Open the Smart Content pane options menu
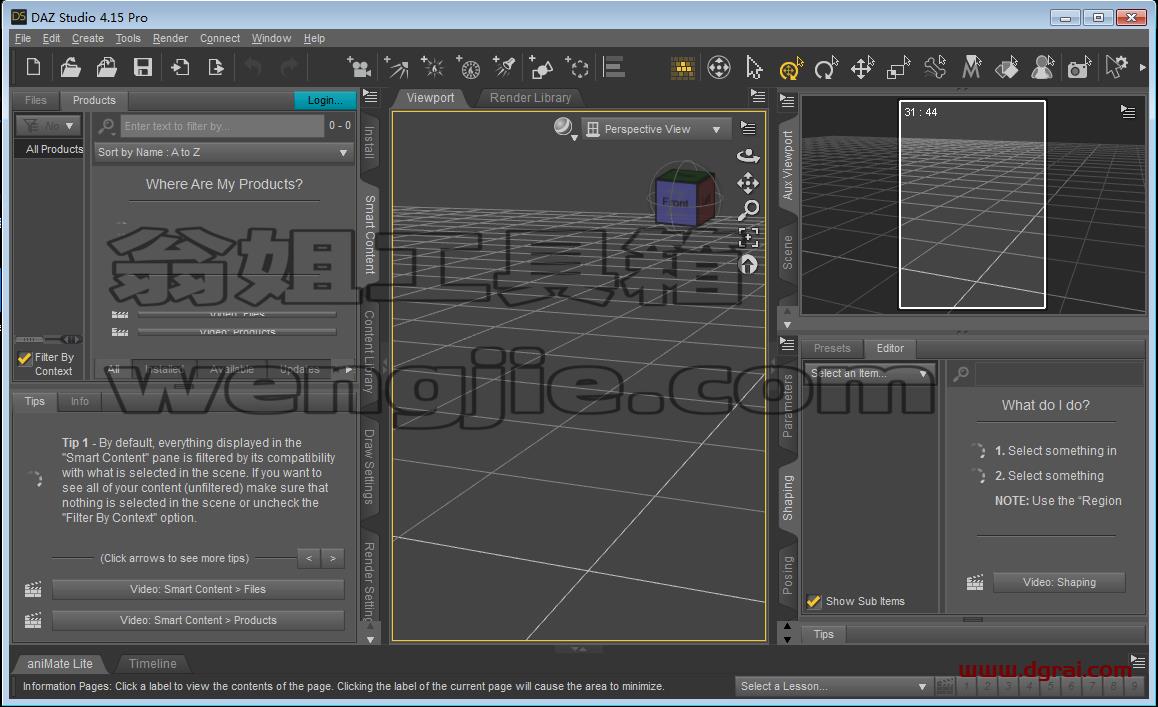The image size is (1158, 707). click(370, 97)
